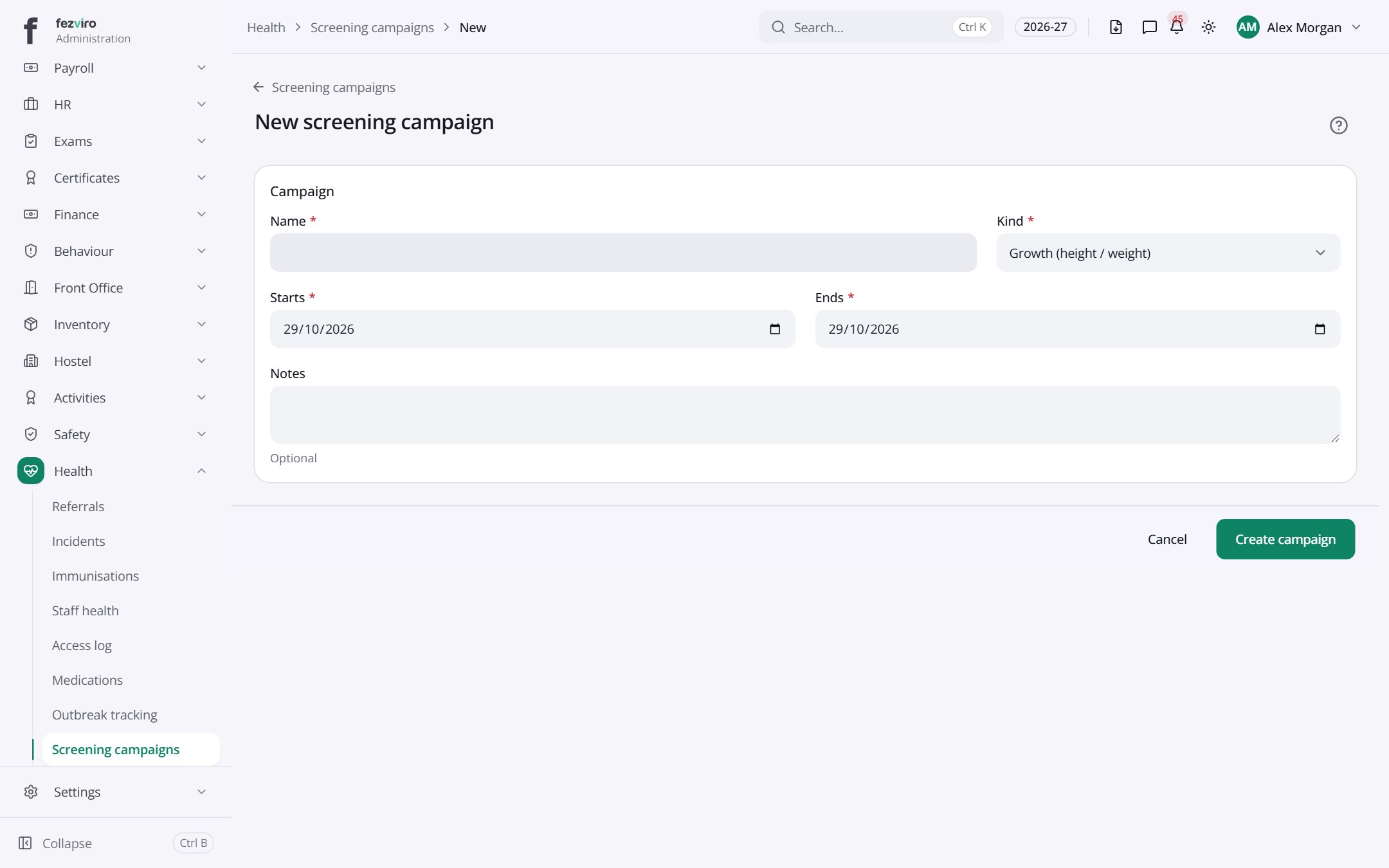Click the Behaviour shield icon
The width and height of the screenshot is (1389, 868).
pyautogui.click(x=31, y=251)
